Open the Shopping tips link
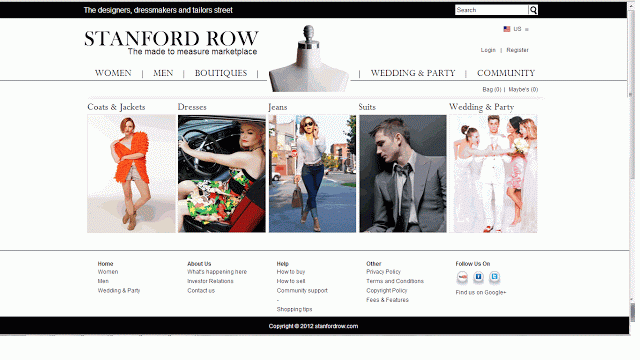This screenshot has height=360, width=640. click(x=294, y=309)
